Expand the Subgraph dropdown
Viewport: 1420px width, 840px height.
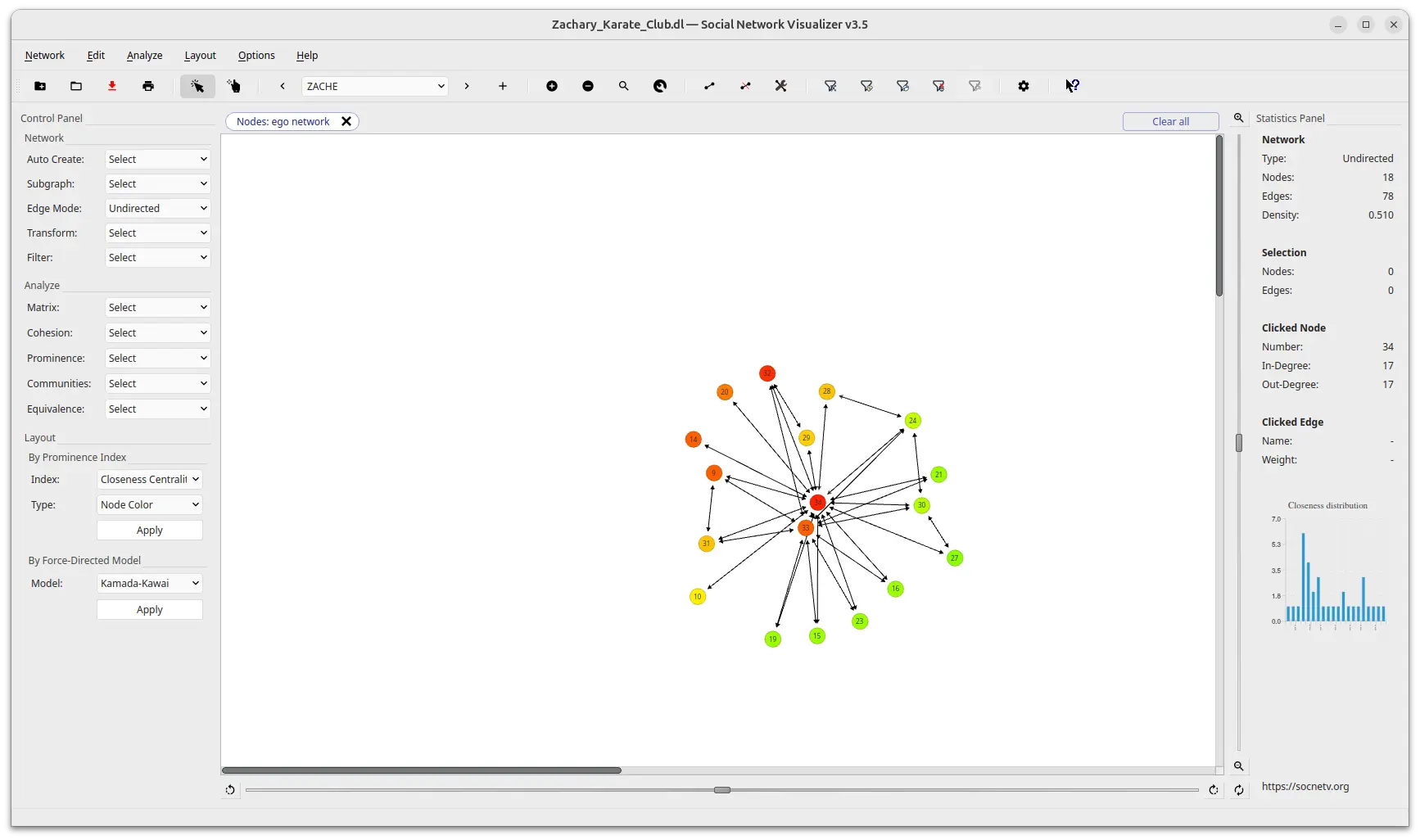click(x=157, y=184)
